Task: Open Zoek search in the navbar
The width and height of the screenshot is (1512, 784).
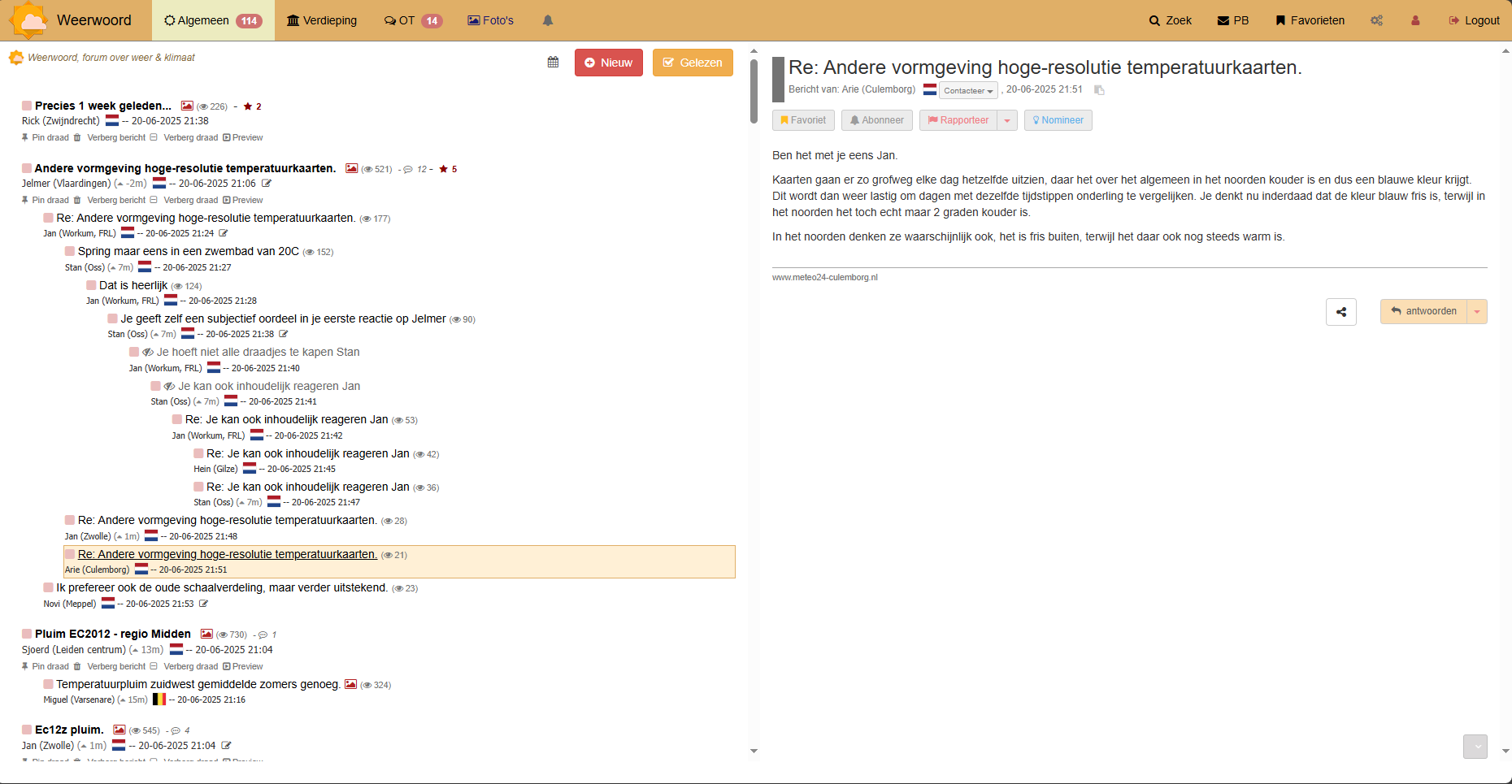Action: tap(1171, 20)
